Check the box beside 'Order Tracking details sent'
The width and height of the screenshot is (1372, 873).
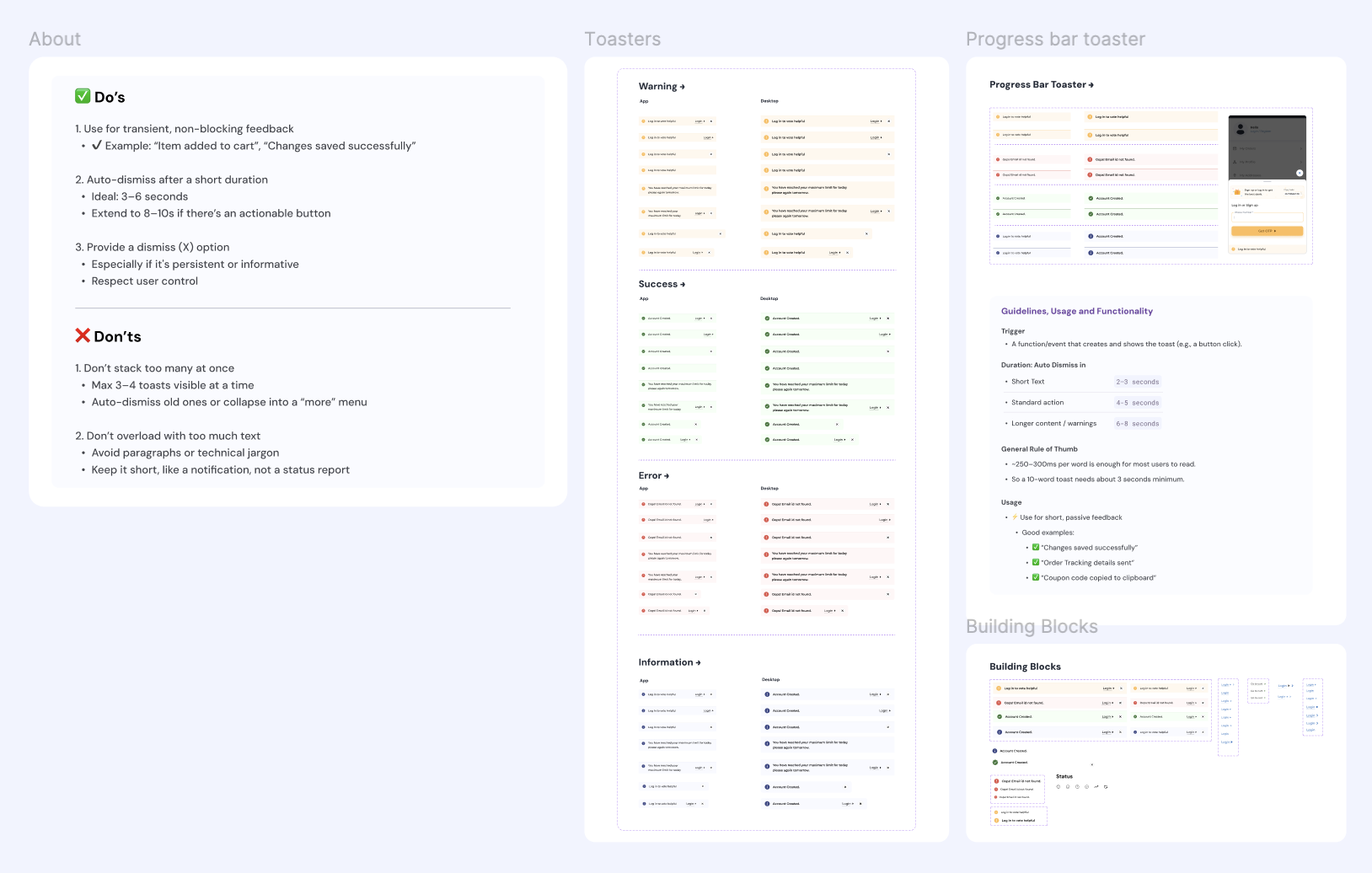pyautogui.click(x=1036, y=562)
